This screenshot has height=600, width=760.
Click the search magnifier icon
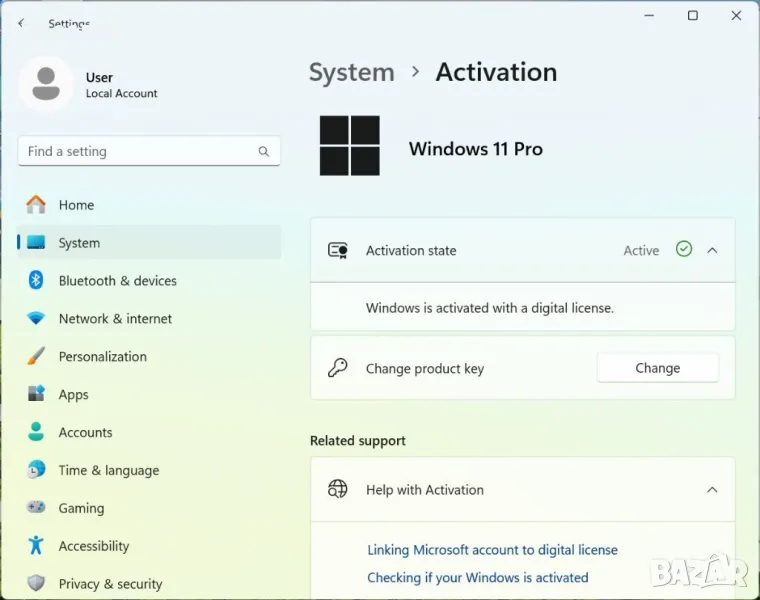pos(264,152)
